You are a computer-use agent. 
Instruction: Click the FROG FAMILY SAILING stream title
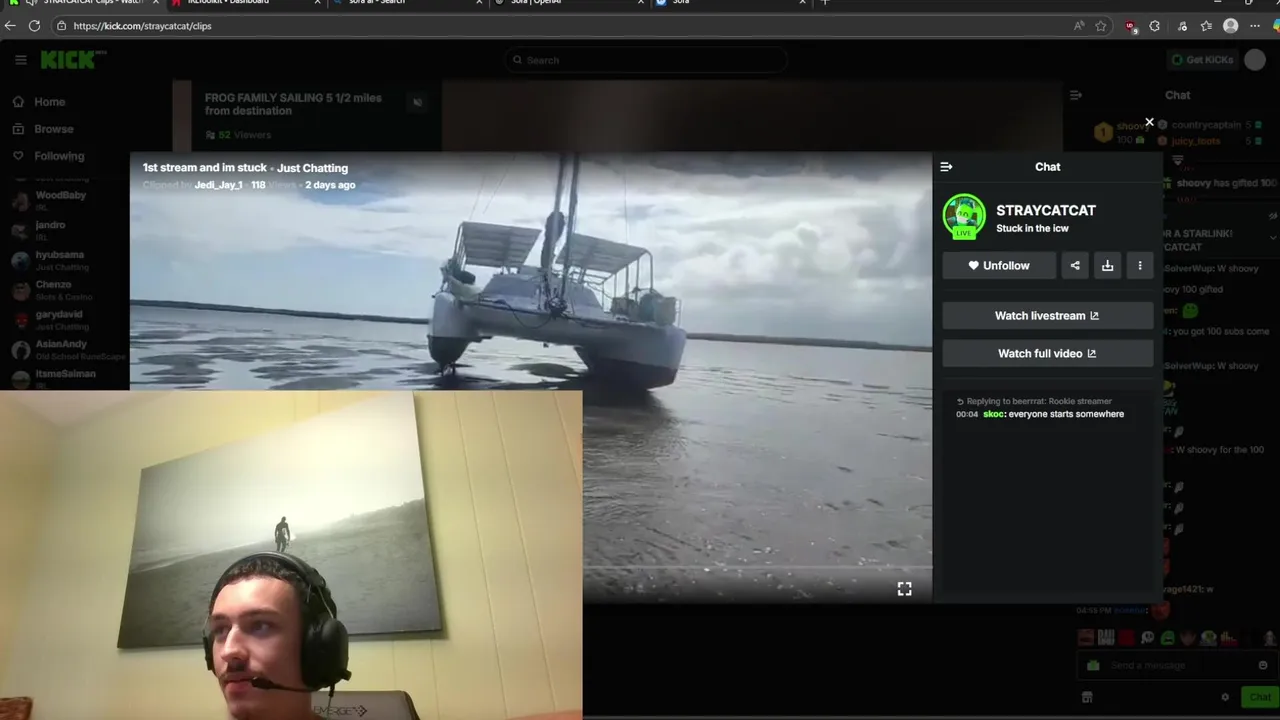(293, 104)
